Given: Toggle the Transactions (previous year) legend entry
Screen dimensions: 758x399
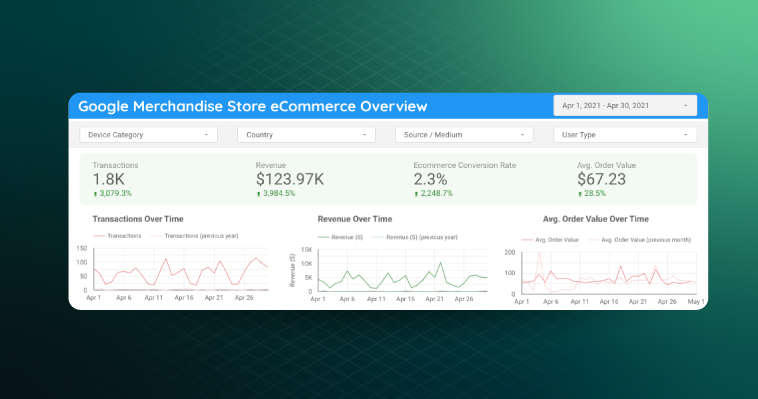Looking at the screenshot, I should [x=195, y=236].
